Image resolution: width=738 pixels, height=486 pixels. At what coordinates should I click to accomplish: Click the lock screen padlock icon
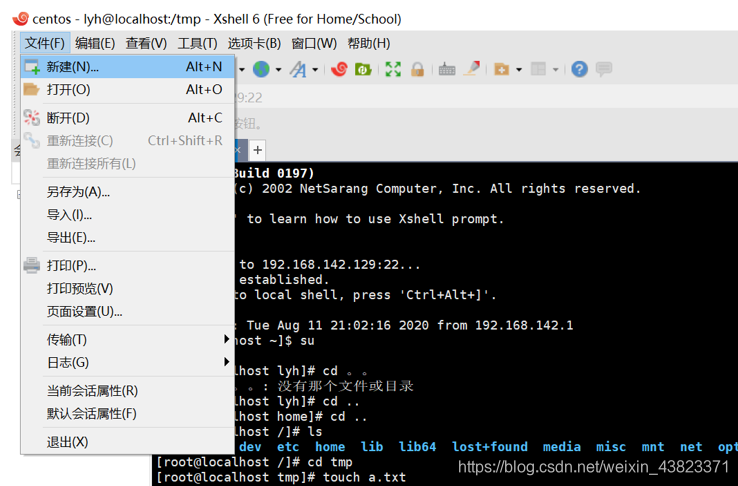pyautogui.click(x=417, y=69)
